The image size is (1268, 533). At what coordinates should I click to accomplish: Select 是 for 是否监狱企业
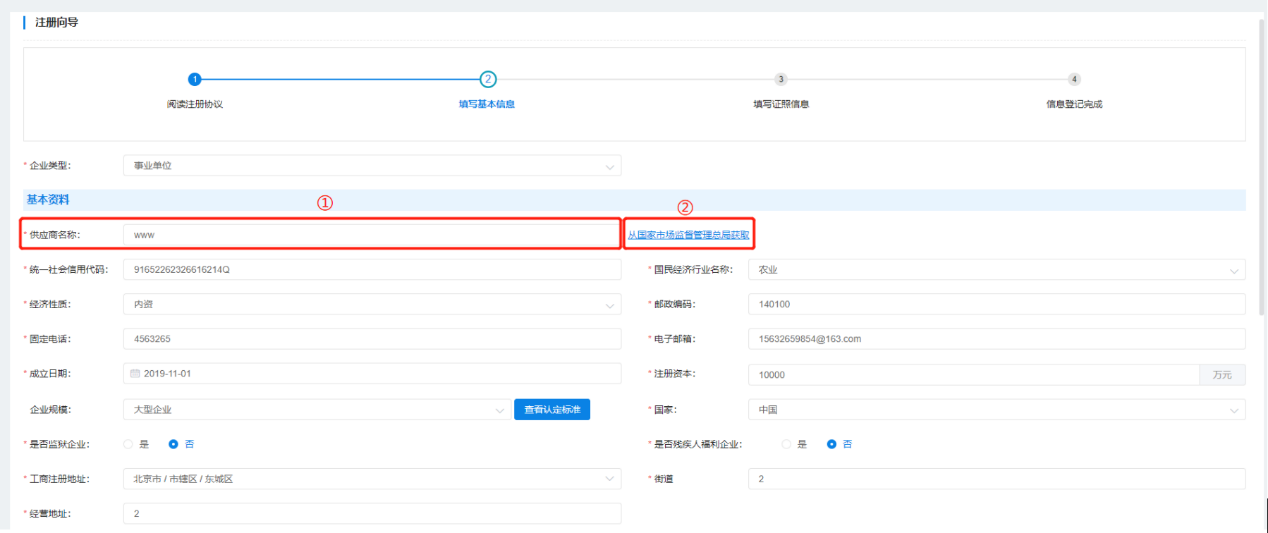(128, 444)
